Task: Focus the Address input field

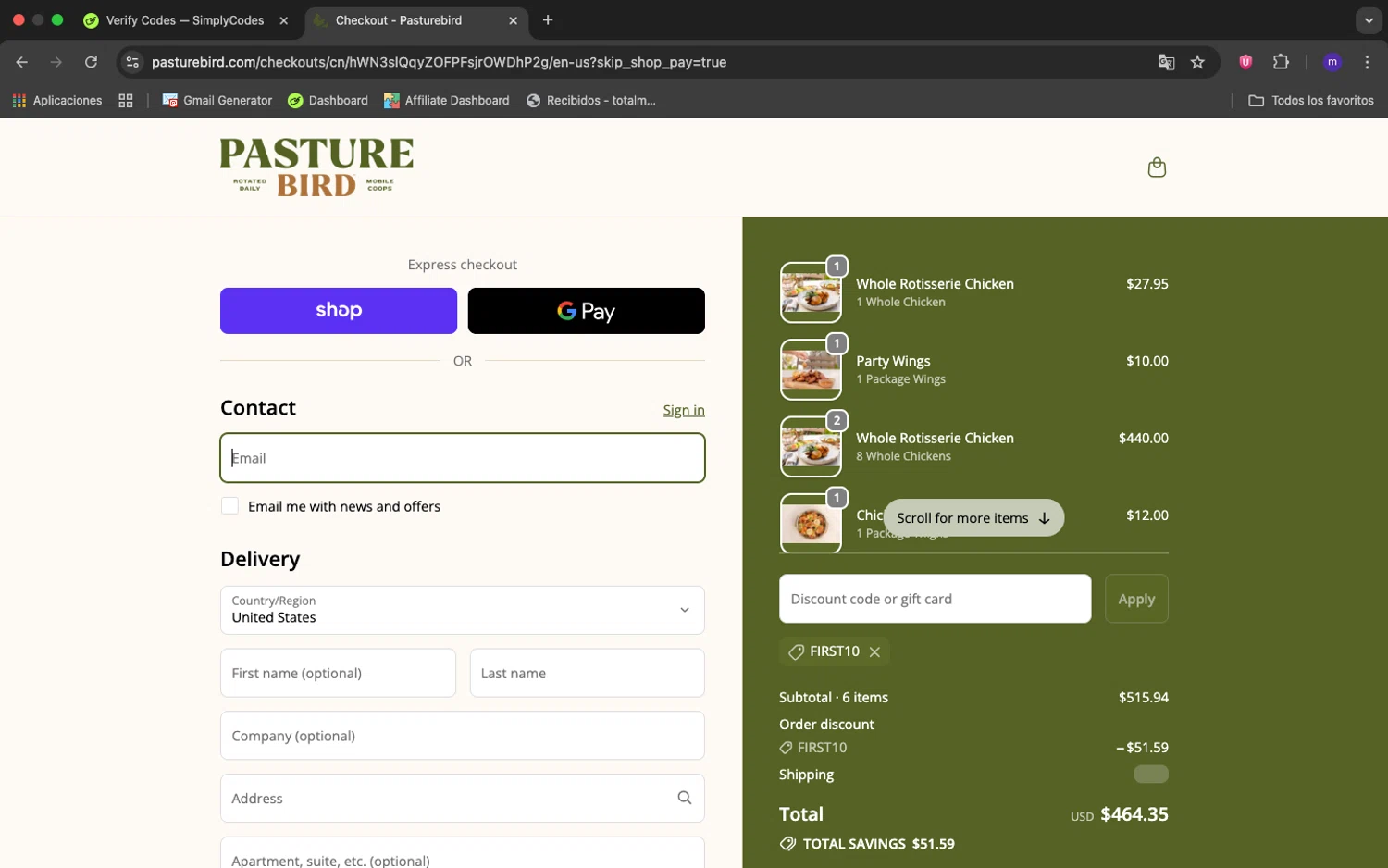Action: coord(463,798)
